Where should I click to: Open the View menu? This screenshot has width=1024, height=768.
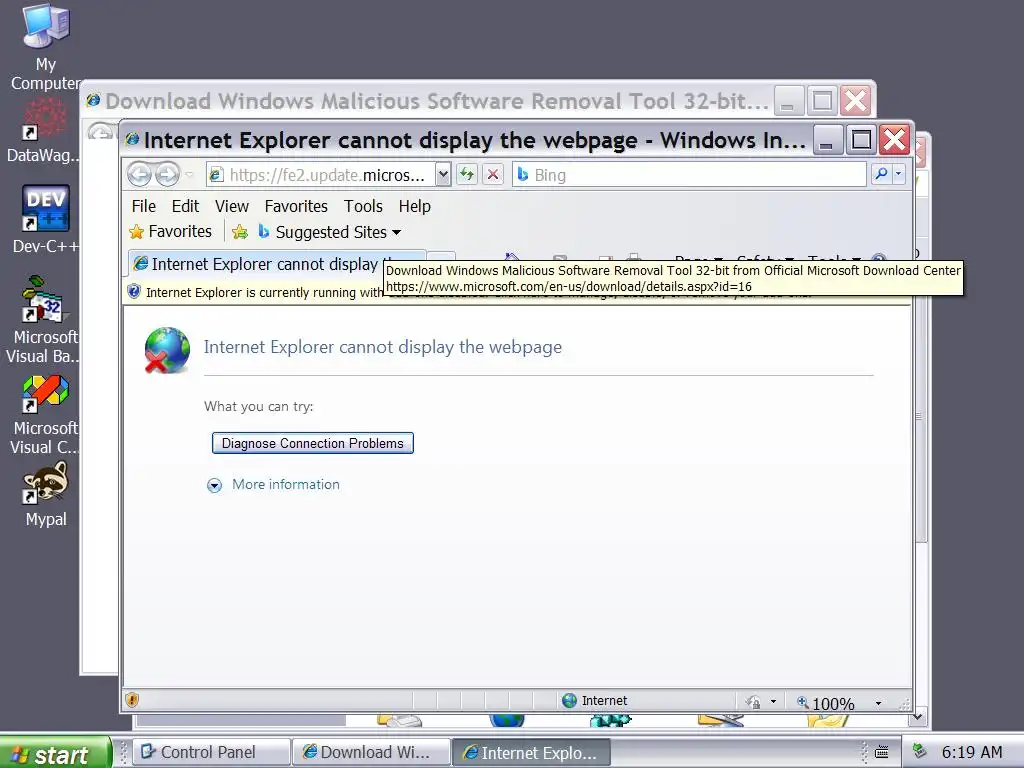click(x=232, y=206)
